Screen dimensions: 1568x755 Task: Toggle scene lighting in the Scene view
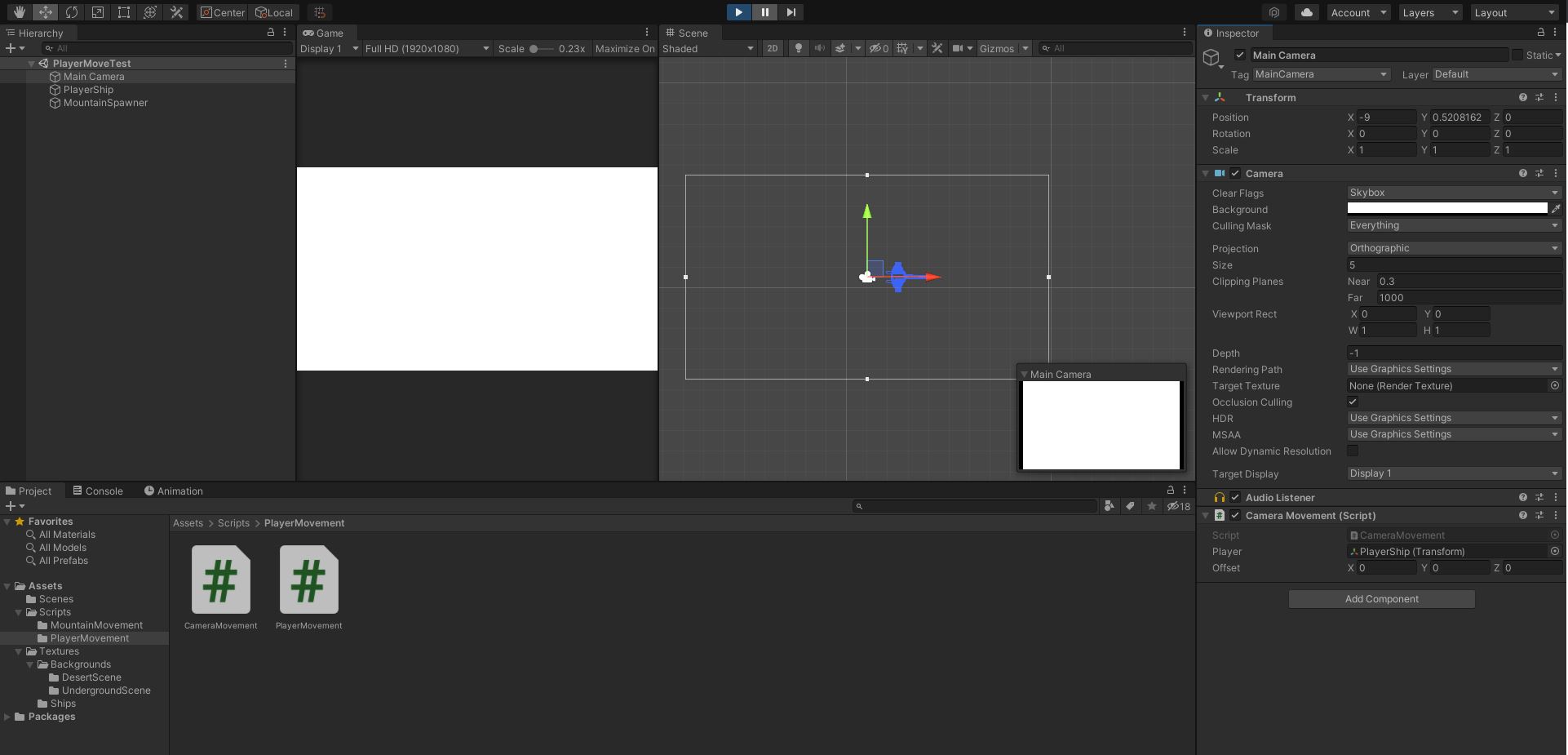[797, 48]
